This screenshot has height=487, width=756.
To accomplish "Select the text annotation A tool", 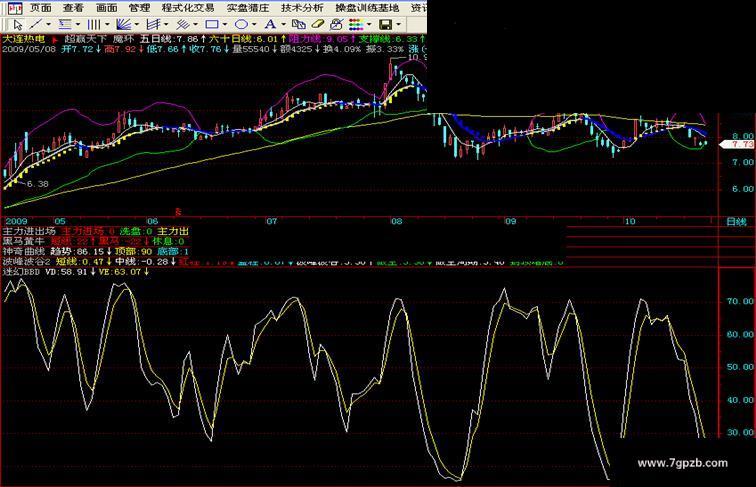I will tap(270, 24).
